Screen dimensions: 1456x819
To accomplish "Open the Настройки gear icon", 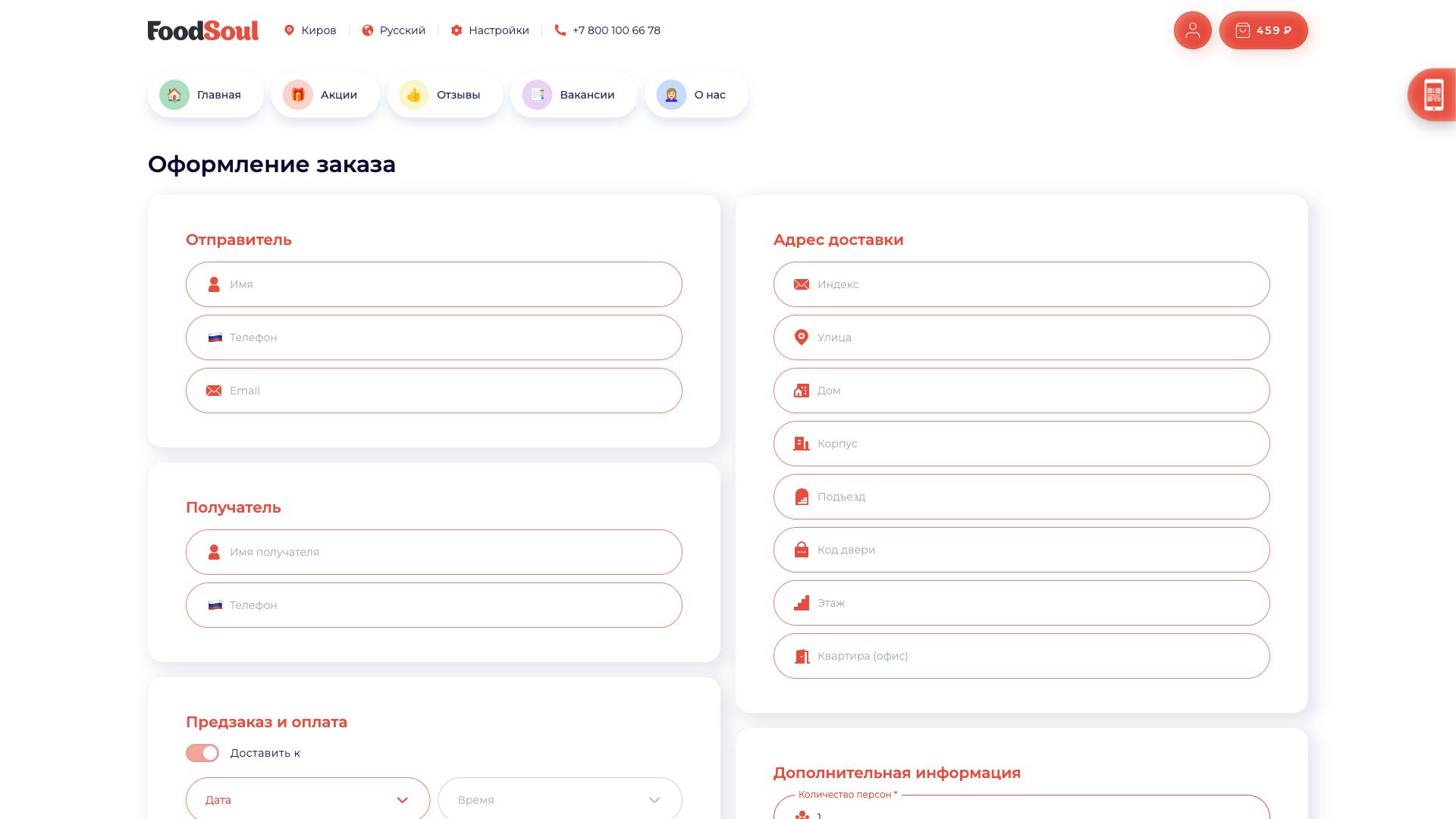I will 457,30.
